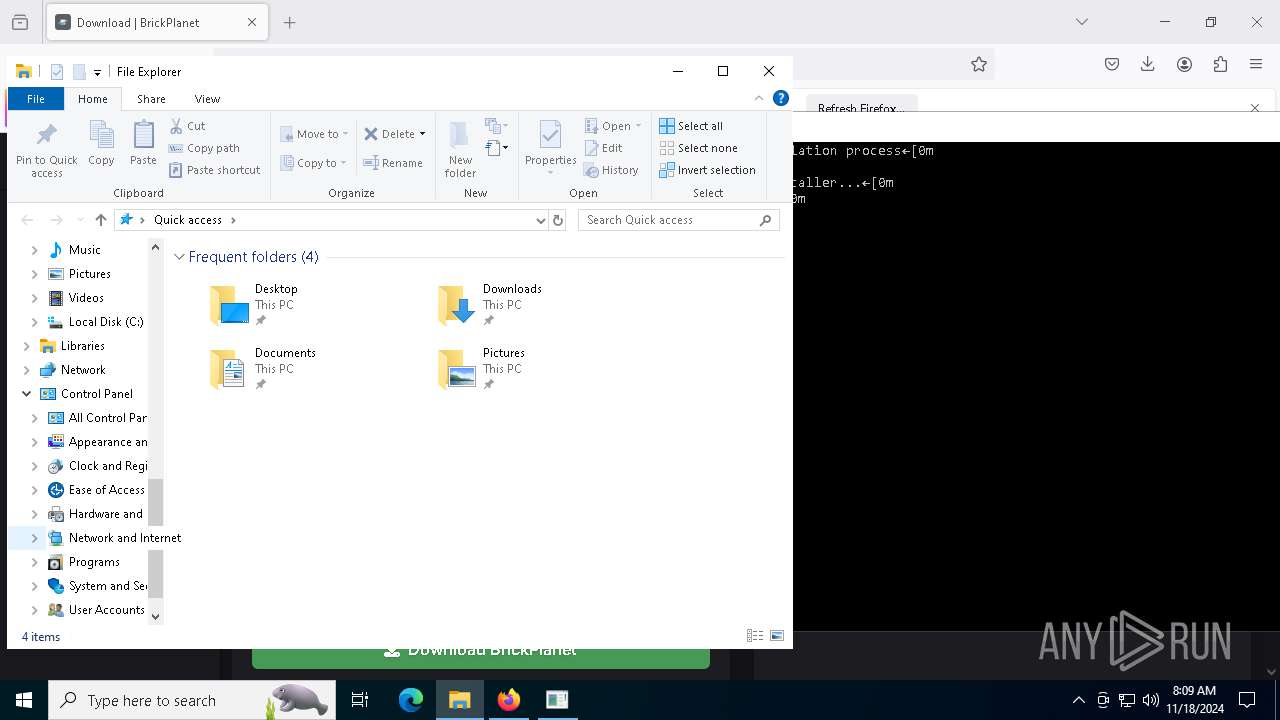Go up one folder level arrow
This screenshot has height=720, width=1280.
(101, 220)
